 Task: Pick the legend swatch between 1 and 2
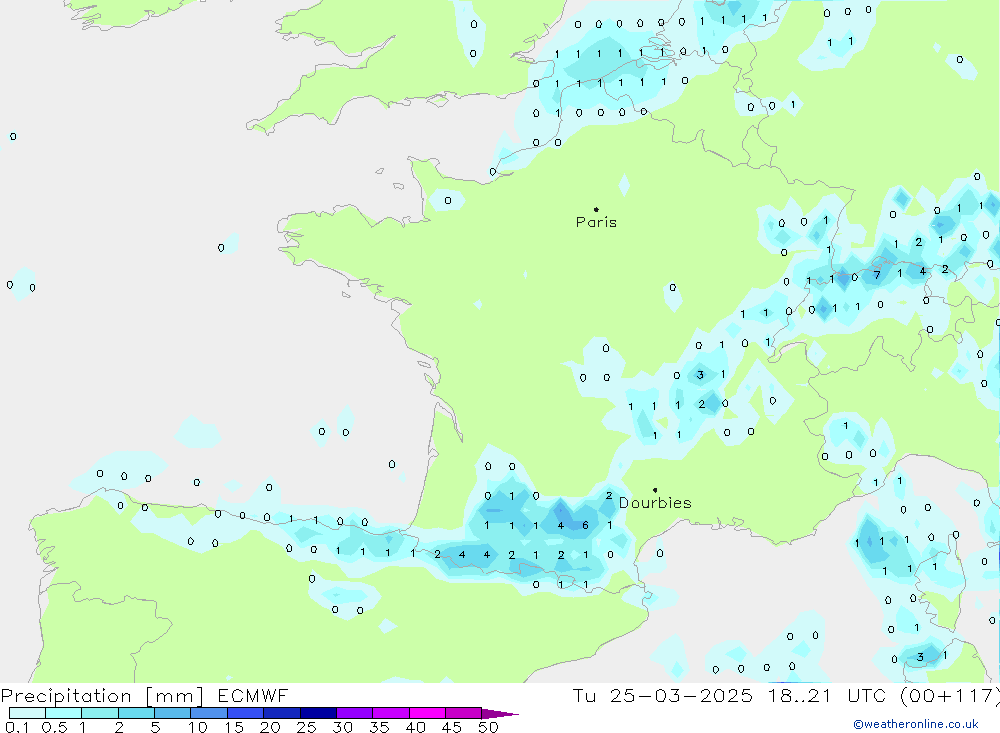[100, 713]
